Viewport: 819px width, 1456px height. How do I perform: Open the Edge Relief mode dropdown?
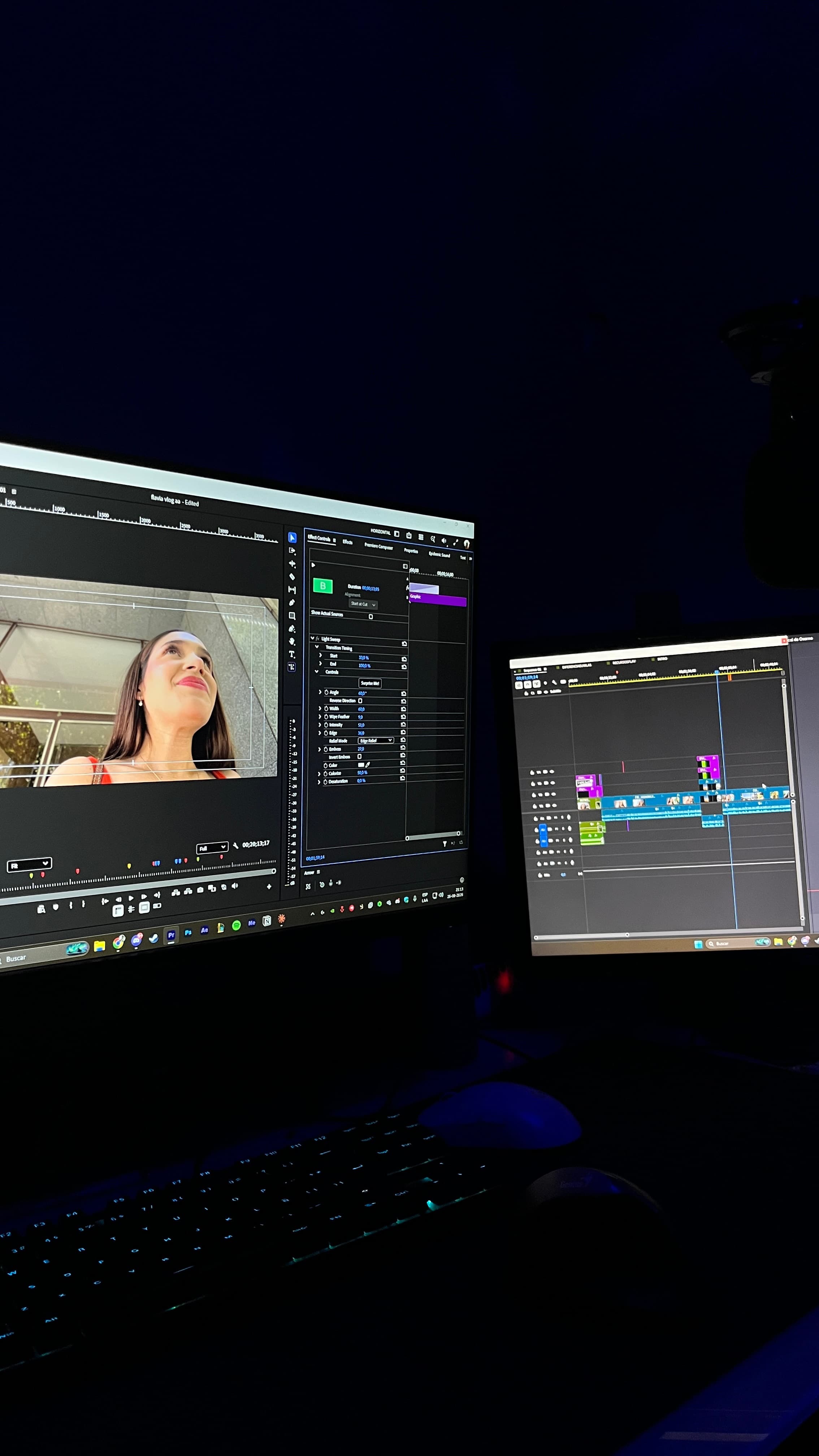(x=376, y=740)
